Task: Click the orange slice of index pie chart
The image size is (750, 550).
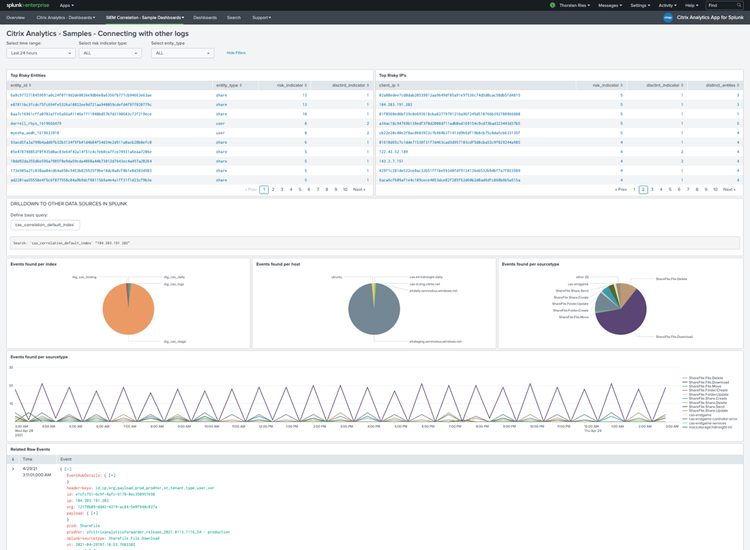Action: click(127, 311)
